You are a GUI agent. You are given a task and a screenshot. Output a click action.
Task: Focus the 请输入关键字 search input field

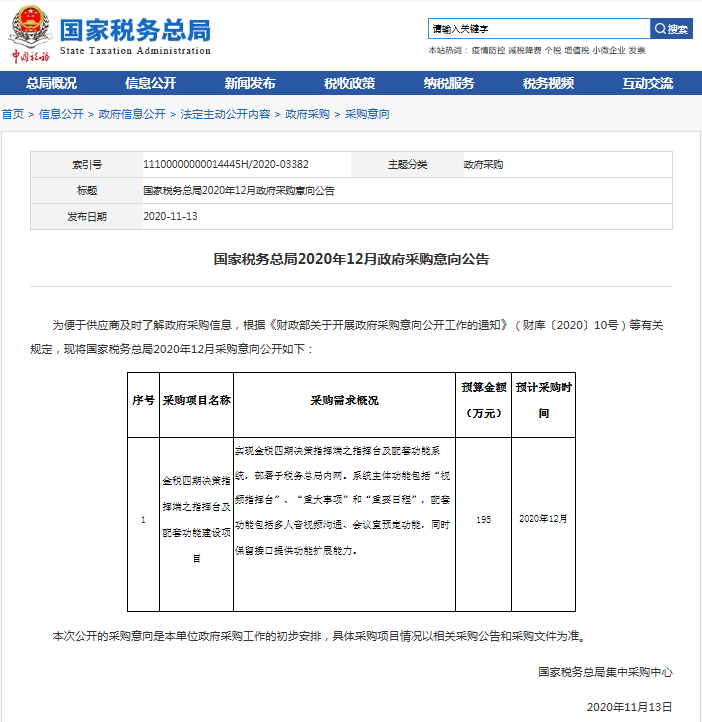[x=539, y=29]
